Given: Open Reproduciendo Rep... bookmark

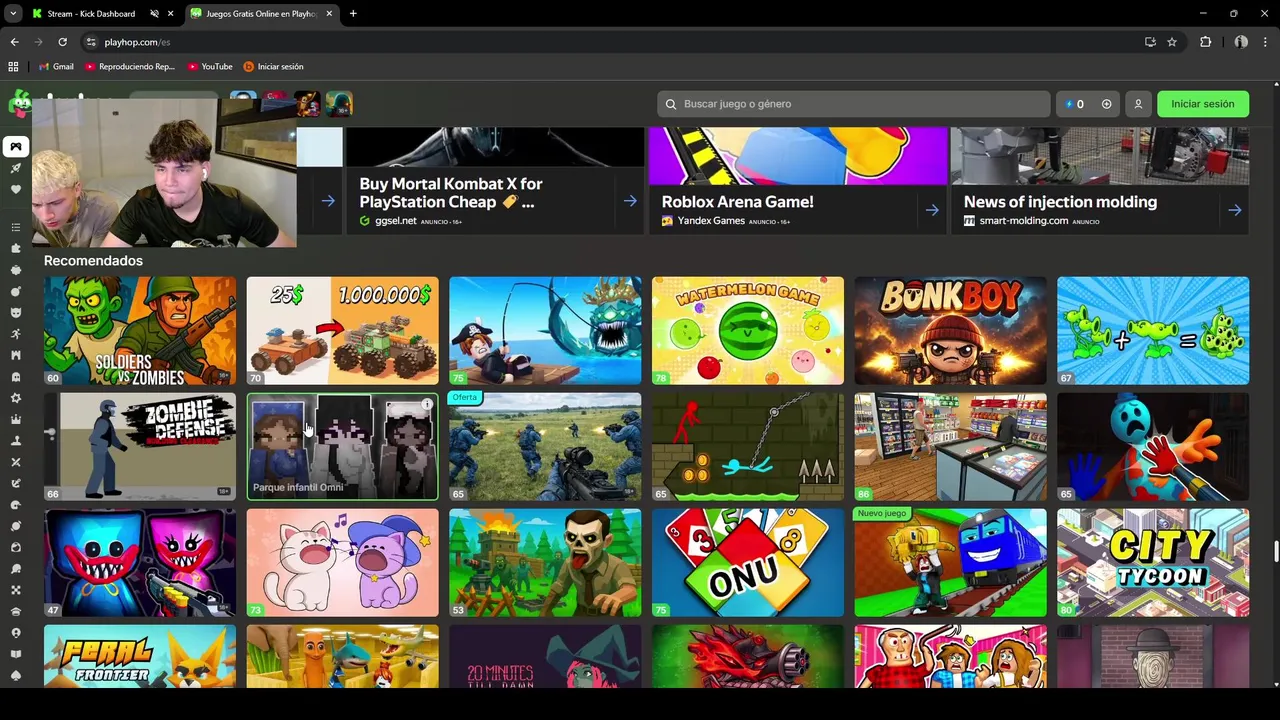Looking at the screenshot, I should point(130,66).
